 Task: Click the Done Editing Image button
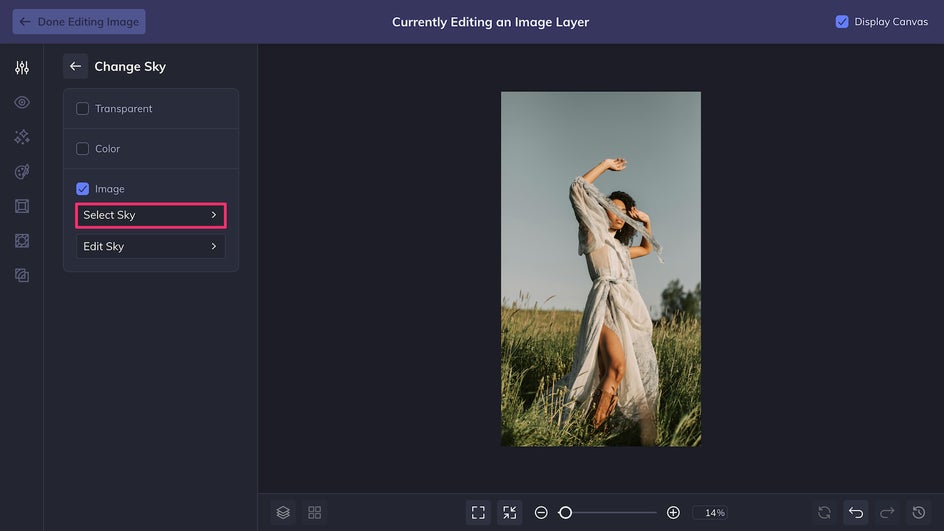79,22
